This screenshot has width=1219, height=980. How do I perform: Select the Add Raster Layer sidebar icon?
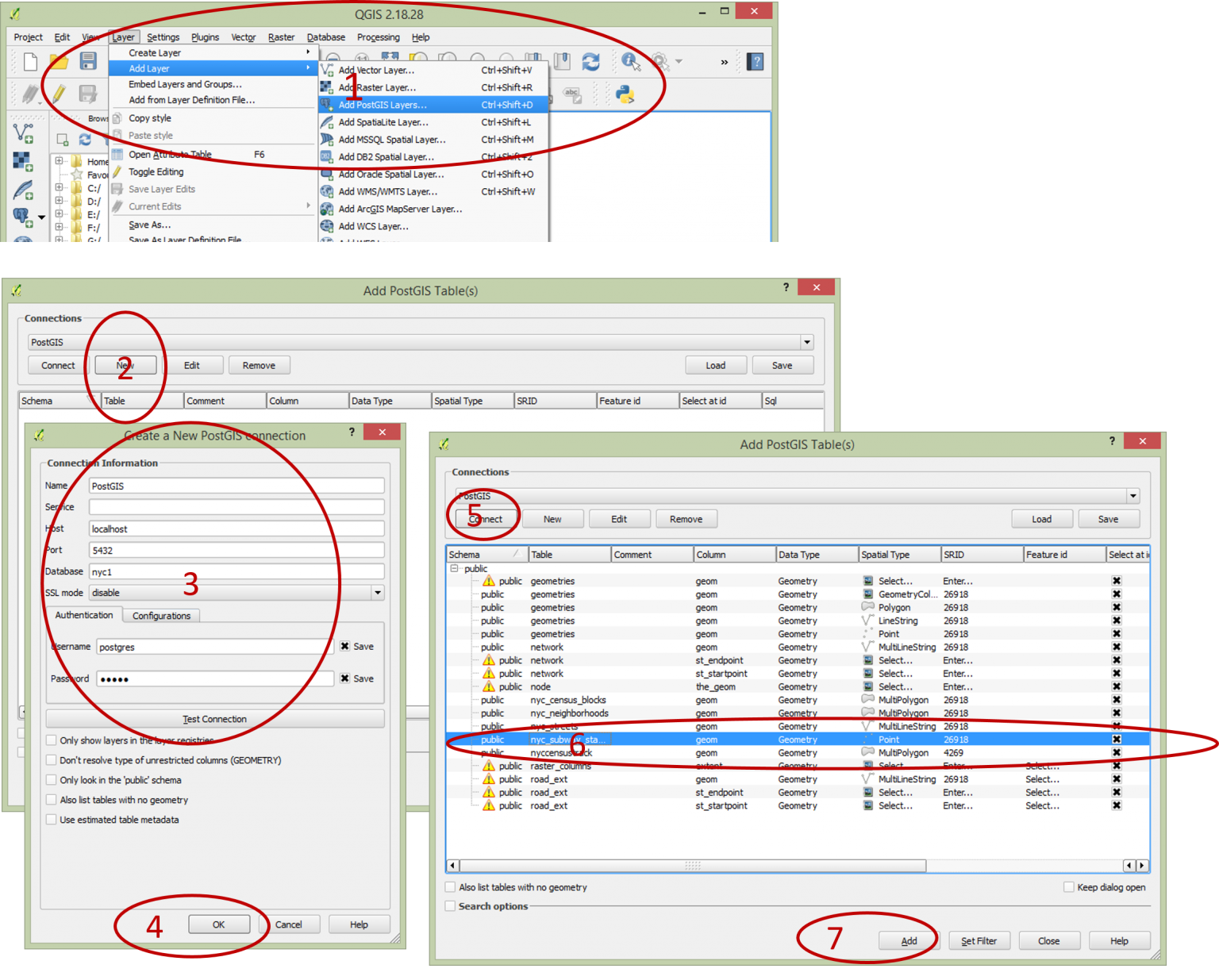tap(21, 160)
